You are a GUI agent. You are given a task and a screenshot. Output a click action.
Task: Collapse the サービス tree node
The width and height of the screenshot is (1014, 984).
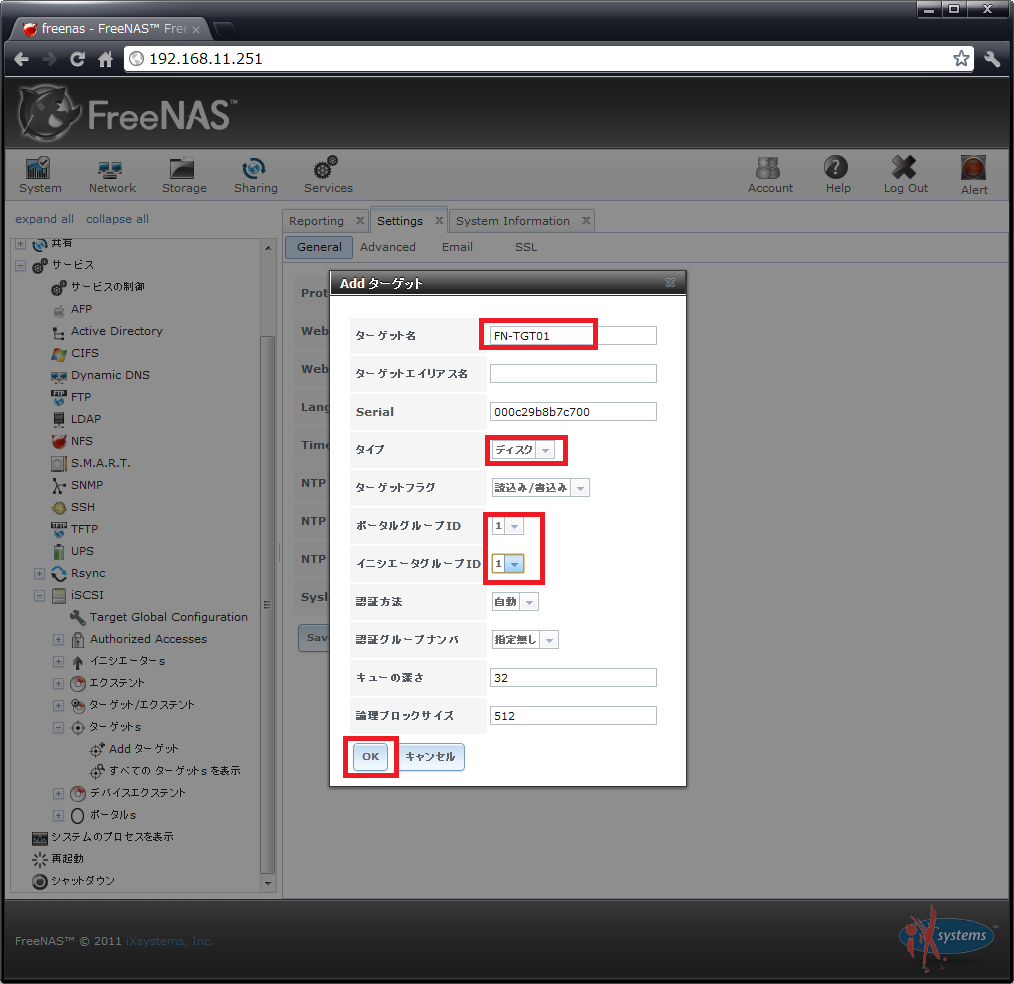tap(21, 266)
